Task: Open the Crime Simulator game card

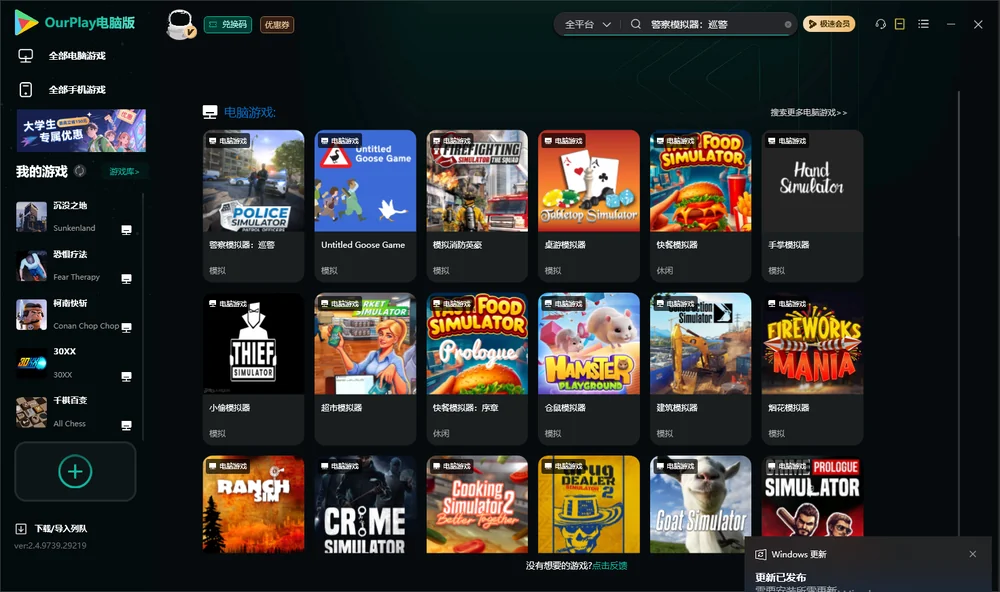Action: 365,504
